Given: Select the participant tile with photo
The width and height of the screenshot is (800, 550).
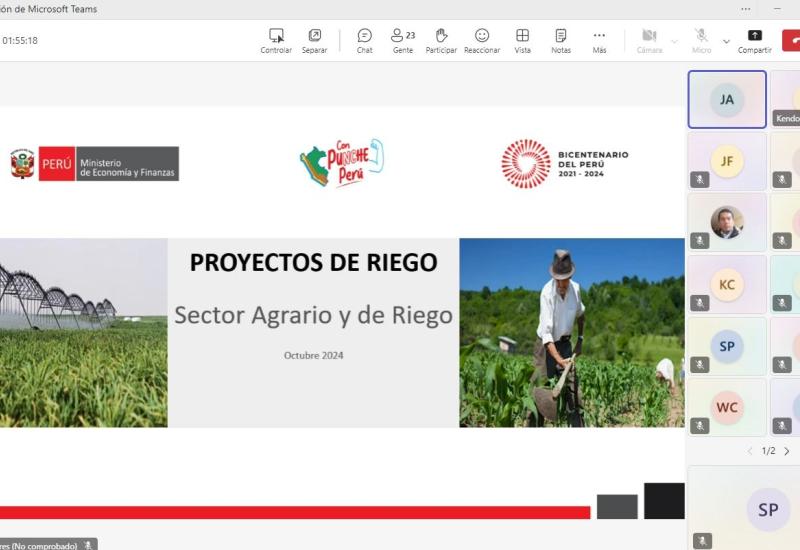Looking at the screenshot, I should coord(727,222).
